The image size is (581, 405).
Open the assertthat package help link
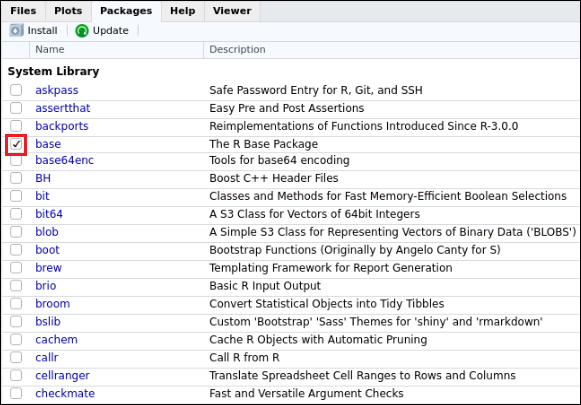63,108
